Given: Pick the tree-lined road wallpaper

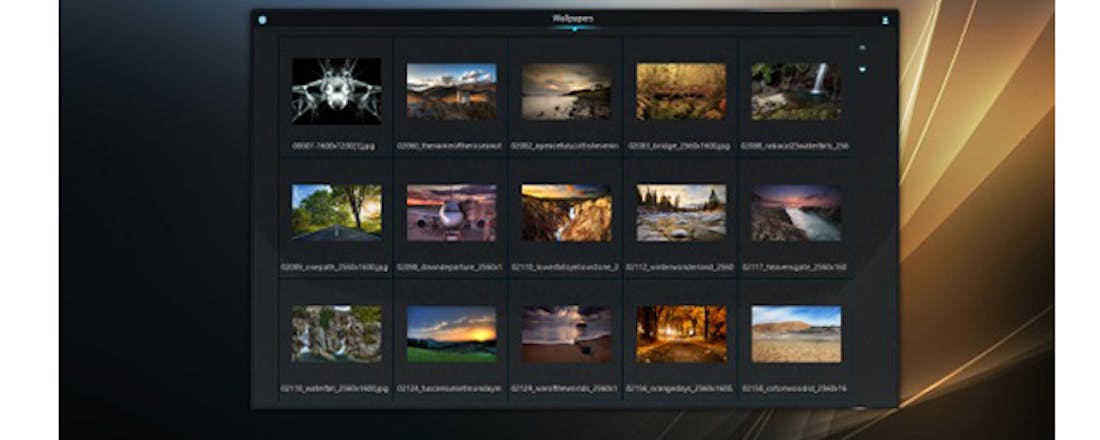Looking at the screenshot, I should click(336, 212).
